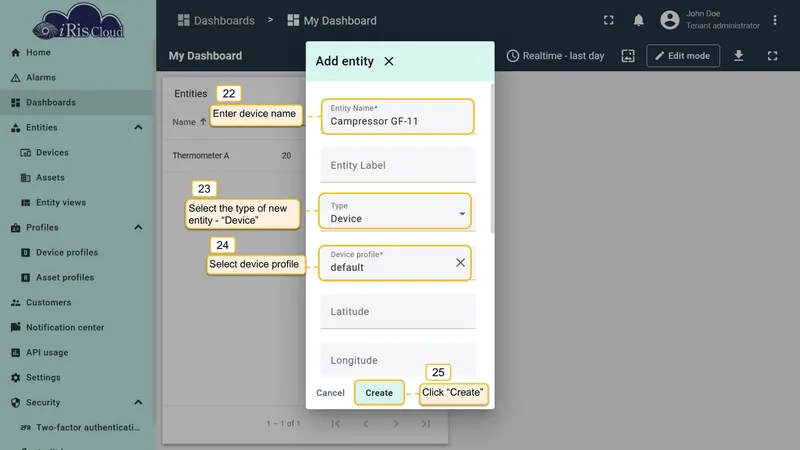
Task: Click the Home icon in the sidebar
Action: [15, 53]
